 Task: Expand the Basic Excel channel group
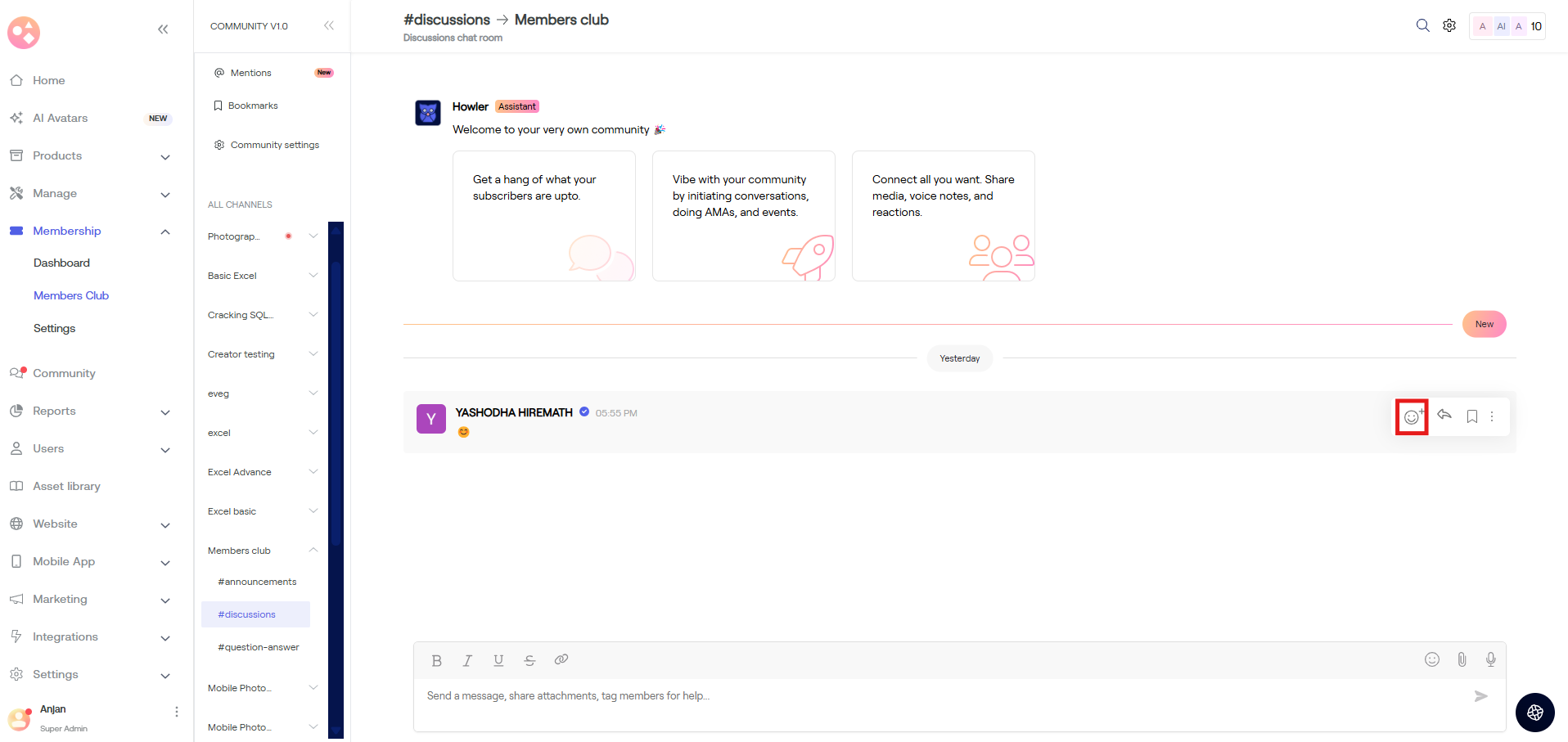pyautogui.click(x=313, y=276)
